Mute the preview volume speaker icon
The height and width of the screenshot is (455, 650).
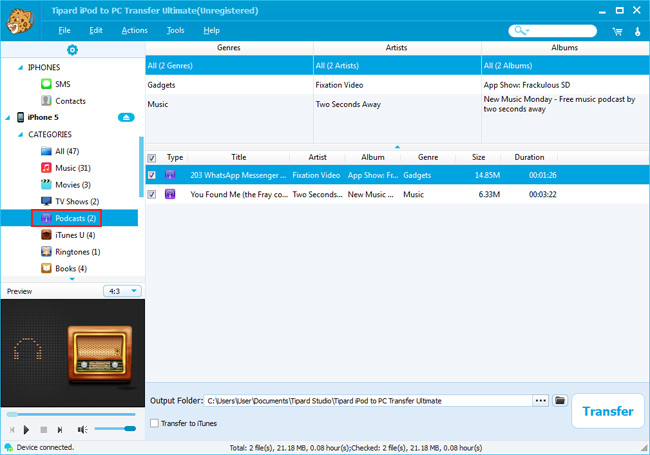coord(82,430)
